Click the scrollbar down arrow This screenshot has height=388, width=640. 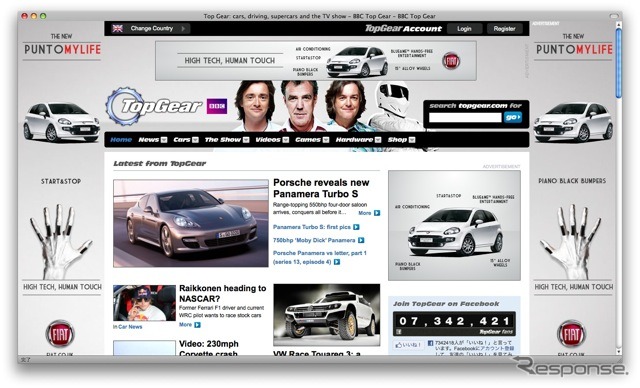pos(619,351)
